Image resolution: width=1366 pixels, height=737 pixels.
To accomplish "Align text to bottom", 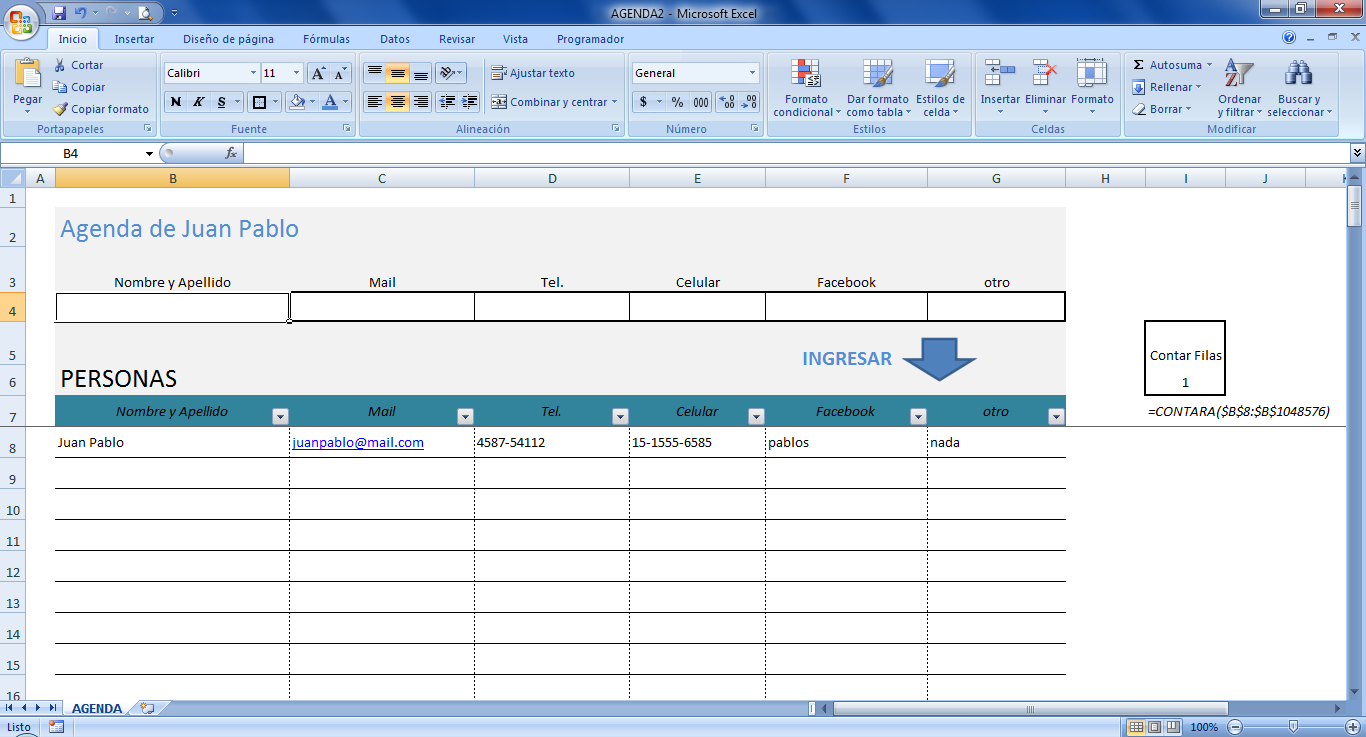I will click(x=420, y=73).
